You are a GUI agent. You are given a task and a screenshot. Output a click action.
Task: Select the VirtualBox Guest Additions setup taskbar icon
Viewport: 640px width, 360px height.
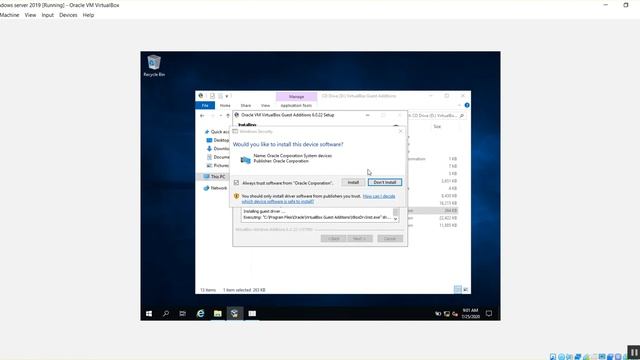click(235, 313)
